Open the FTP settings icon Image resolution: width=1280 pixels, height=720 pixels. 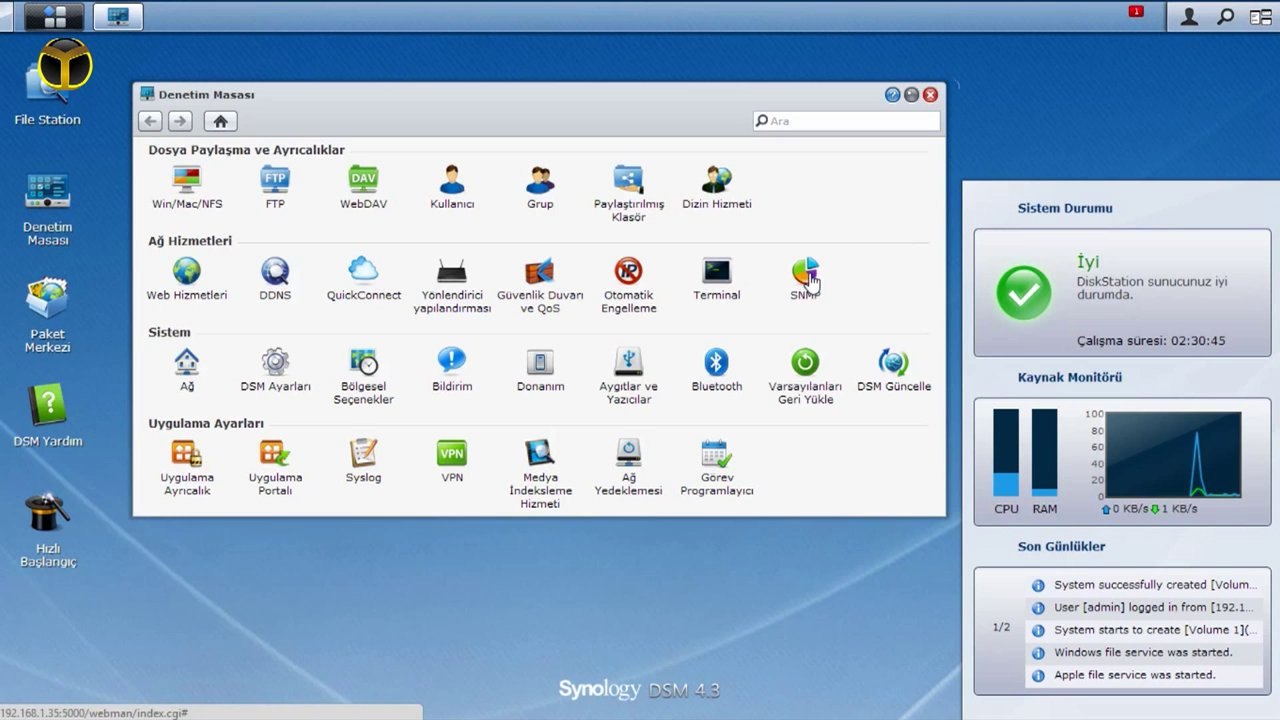275,187
